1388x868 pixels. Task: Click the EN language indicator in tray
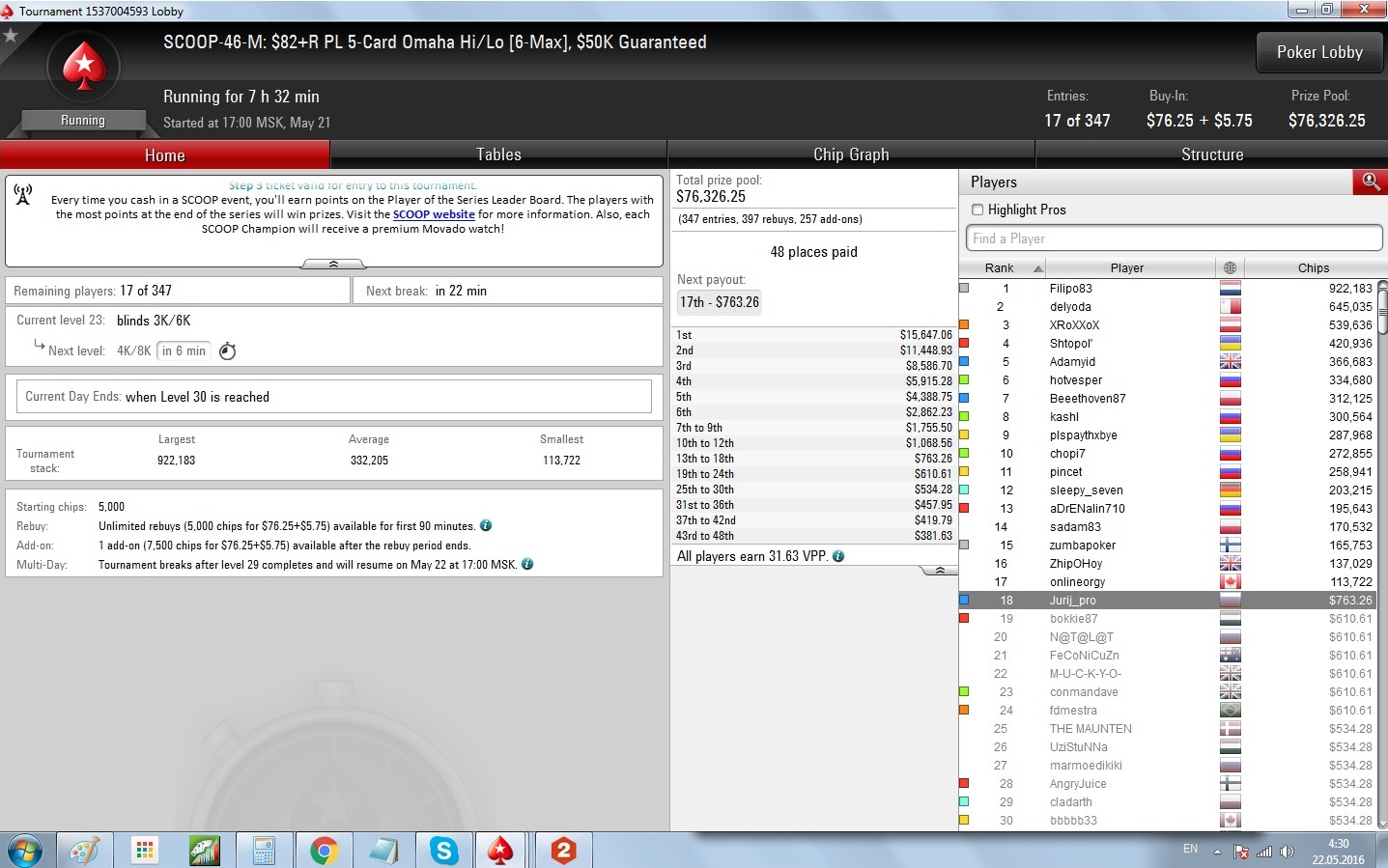(x=1190, y=850)
